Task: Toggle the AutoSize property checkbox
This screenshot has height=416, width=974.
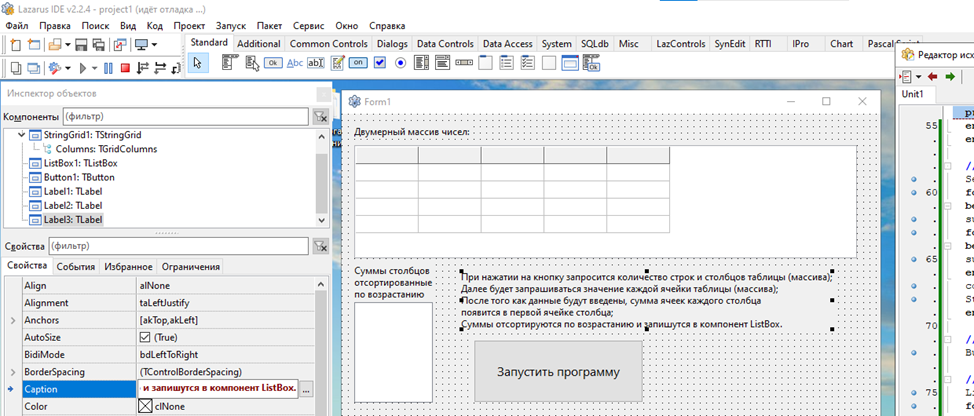Action: 146,337
